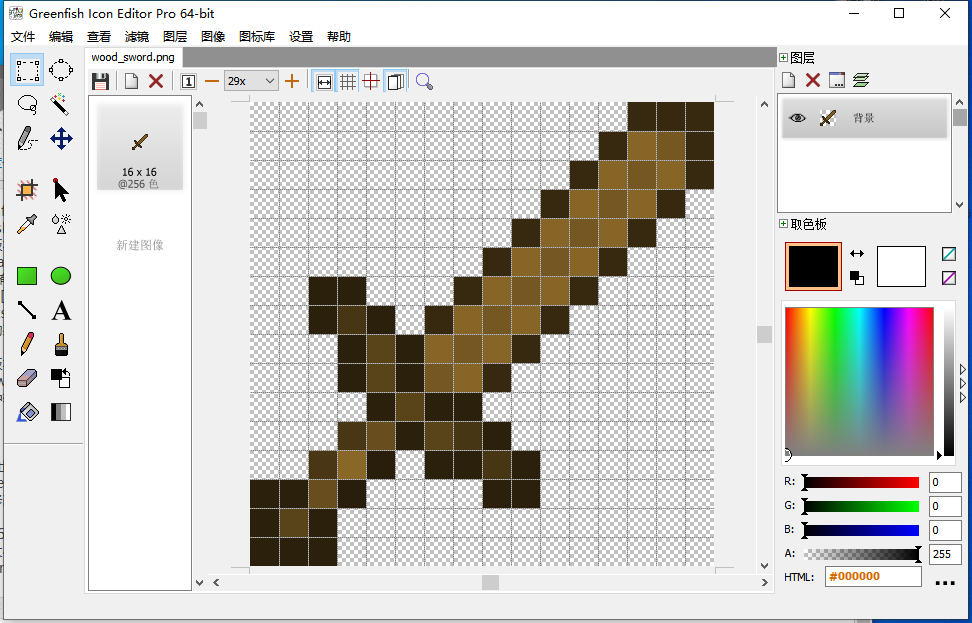Viewport: 972px width, 623px height.
Task: Activate the move transform tool
Action: coord(61,138)
